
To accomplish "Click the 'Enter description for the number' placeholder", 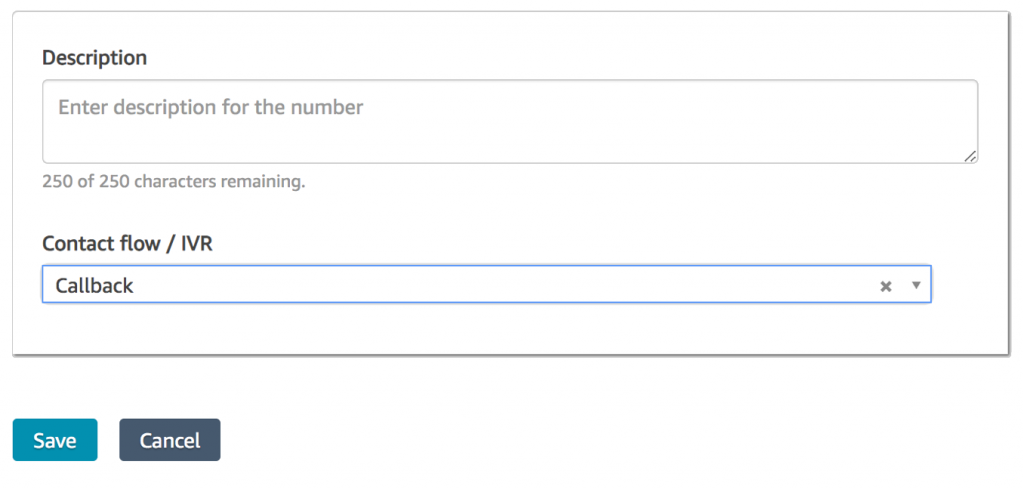I will 211,106.
